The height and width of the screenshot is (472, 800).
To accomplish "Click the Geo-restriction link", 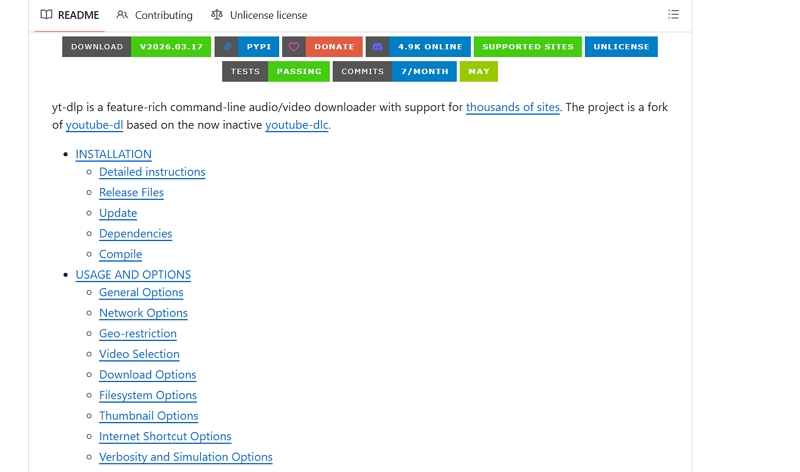I will pyautogui.click(x=138, y=334).
